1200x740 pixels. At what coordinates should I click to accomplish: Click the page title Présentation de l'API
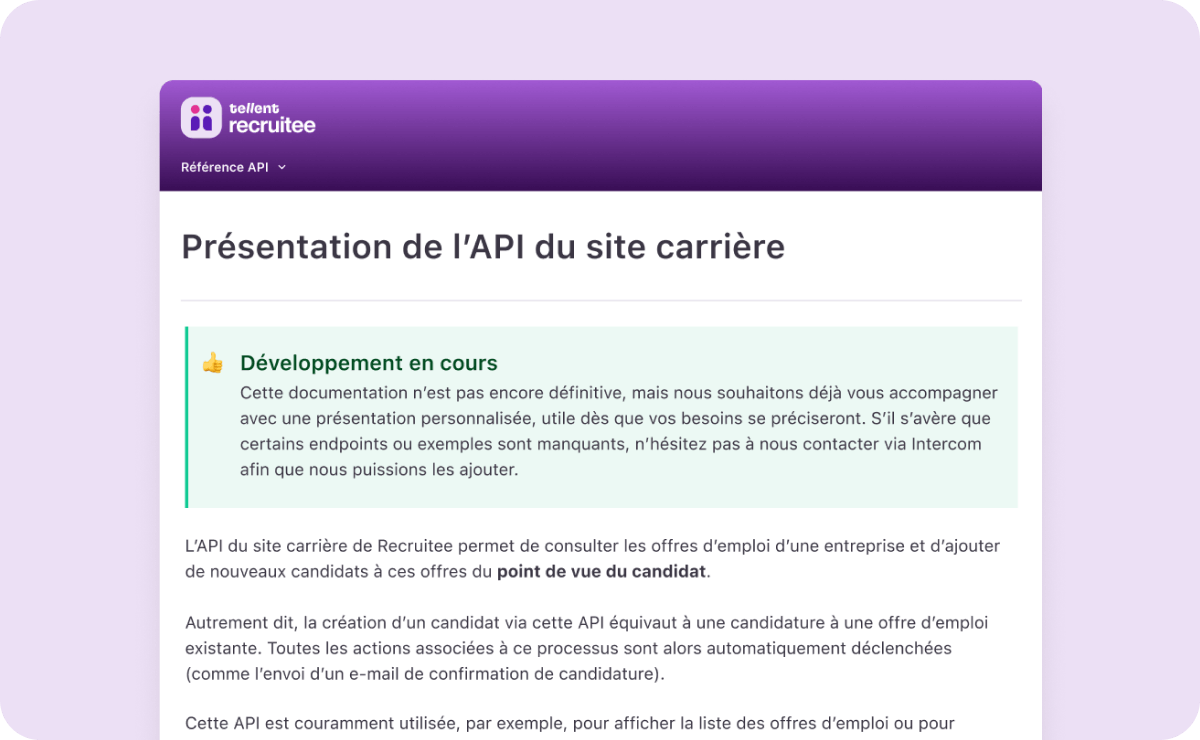pos(483,247)
